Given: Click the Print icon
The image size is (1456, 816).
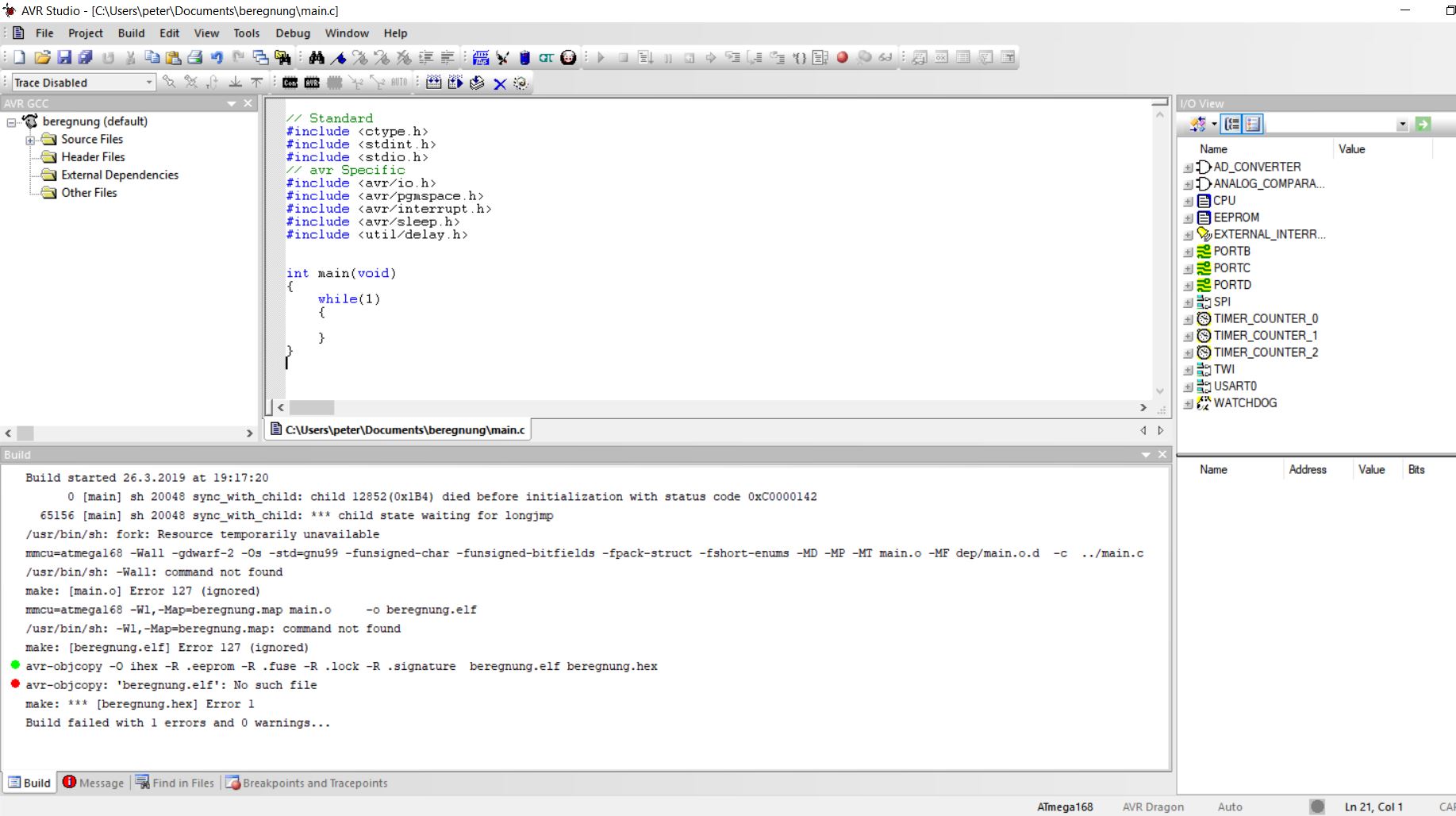Looking at the screenshot, I should tap(194, 57).
